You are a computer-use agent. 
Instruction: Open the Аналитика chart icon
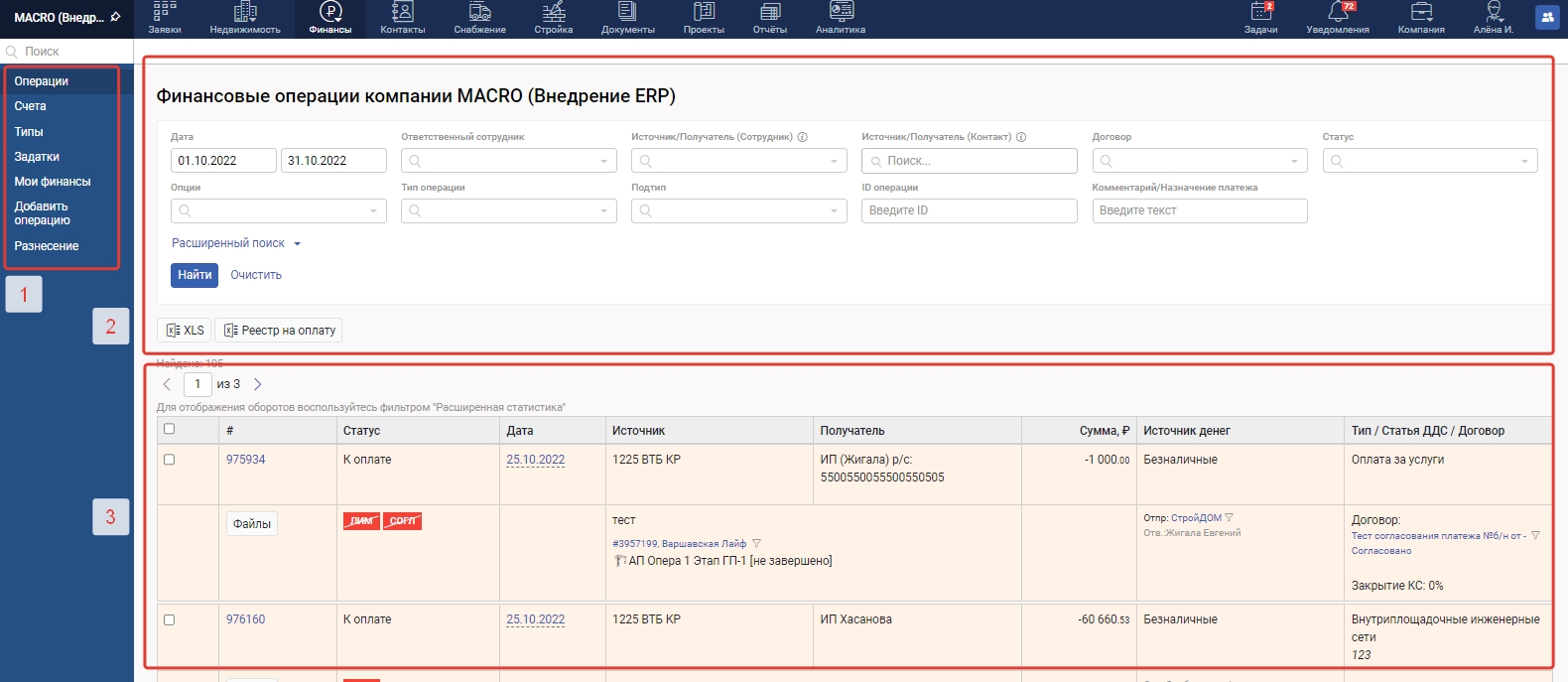pyautogui.click(x=841, y=12)
